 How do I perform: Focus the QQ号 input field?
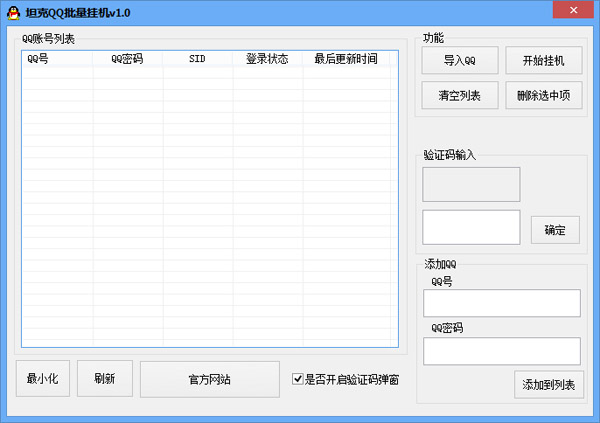[x=502, y=303]
